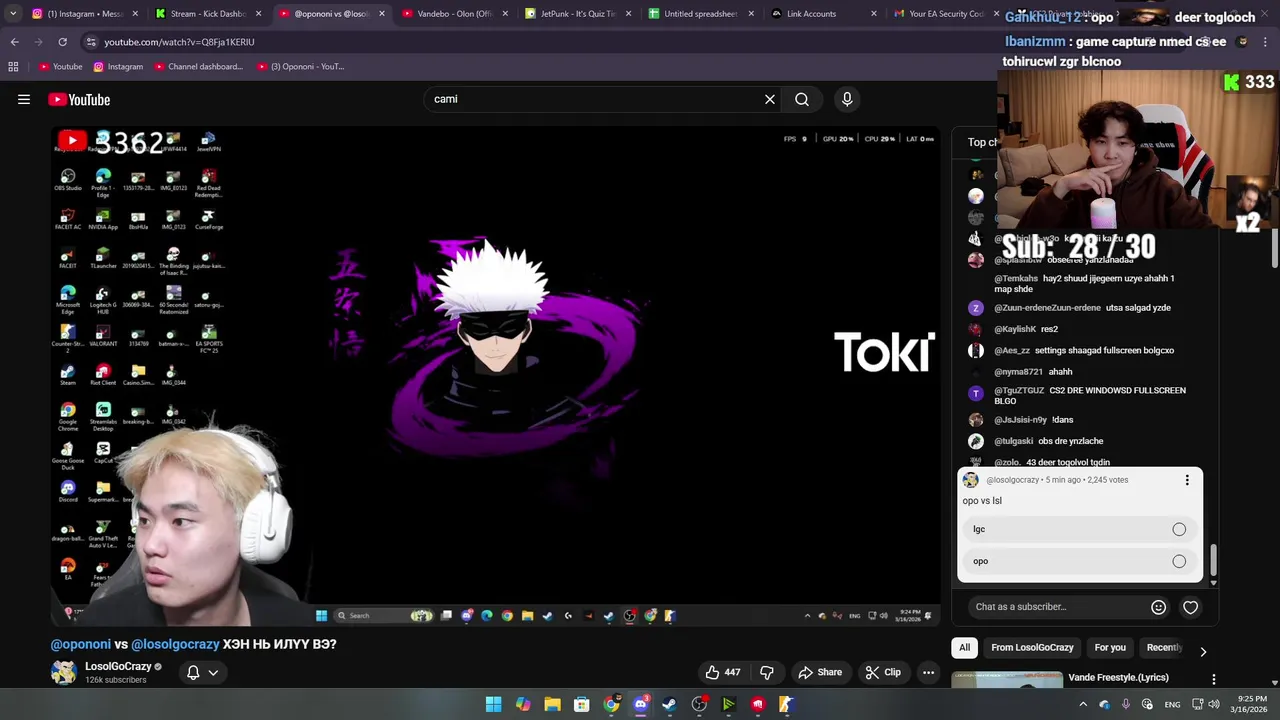Viewport: 1280px width, 720px height.
Task: Start voice search with the microphone icon
Action: tap(847, 99)
